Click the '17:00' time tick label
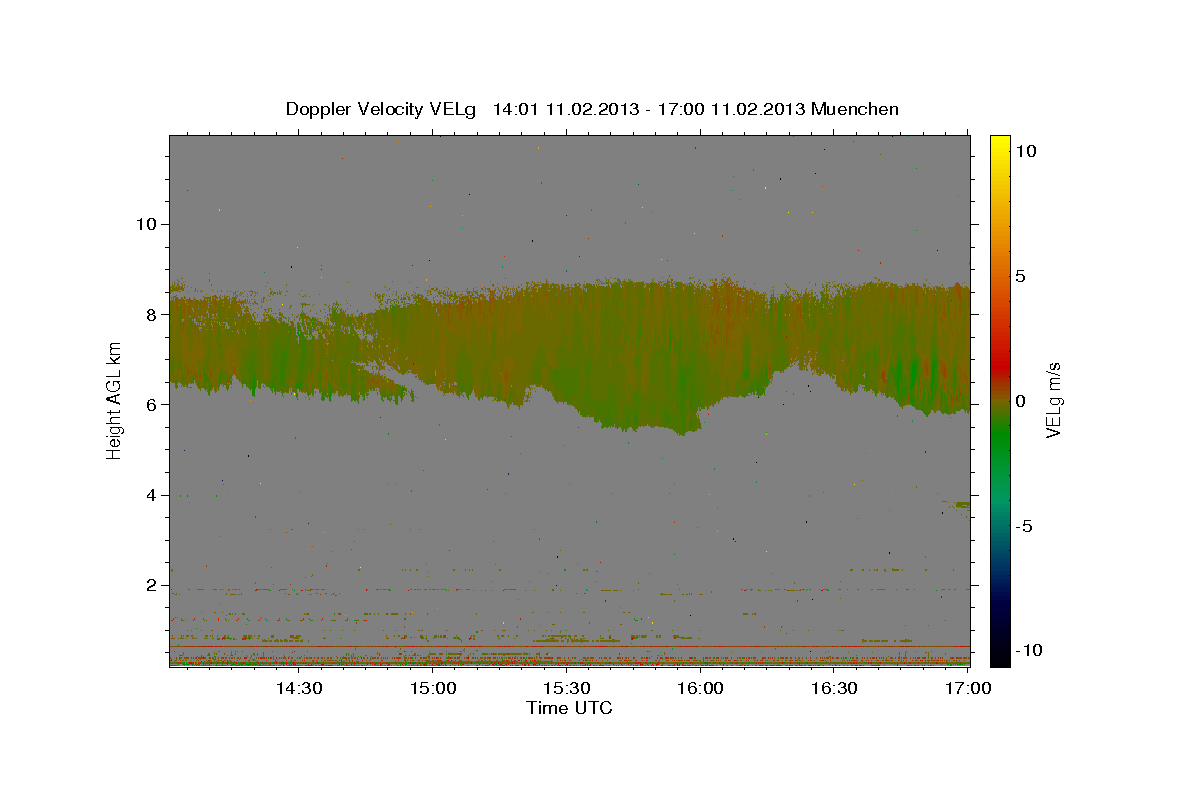The height and width of the screenshot is (800, 1200). click(968, 688)
